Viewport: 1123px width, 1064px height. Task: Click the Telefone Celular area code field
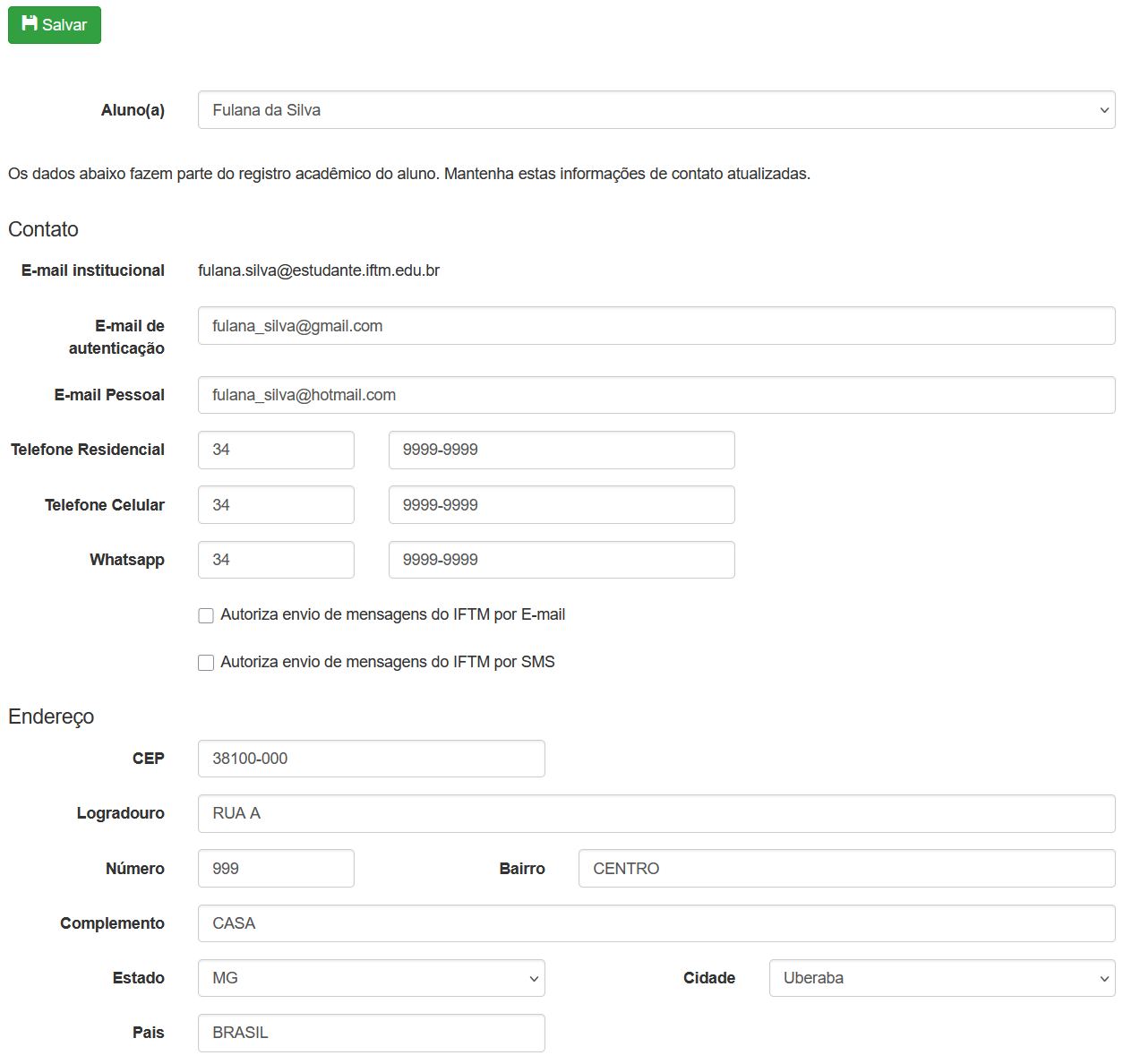276,505
